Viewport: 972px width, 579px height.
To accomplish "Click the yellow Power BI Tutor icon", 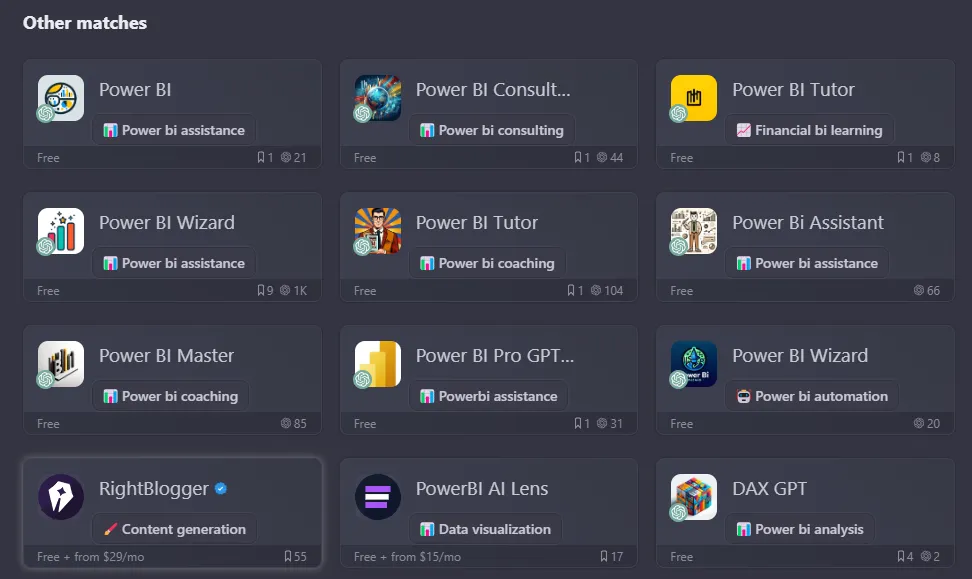I will click(694, 98).
